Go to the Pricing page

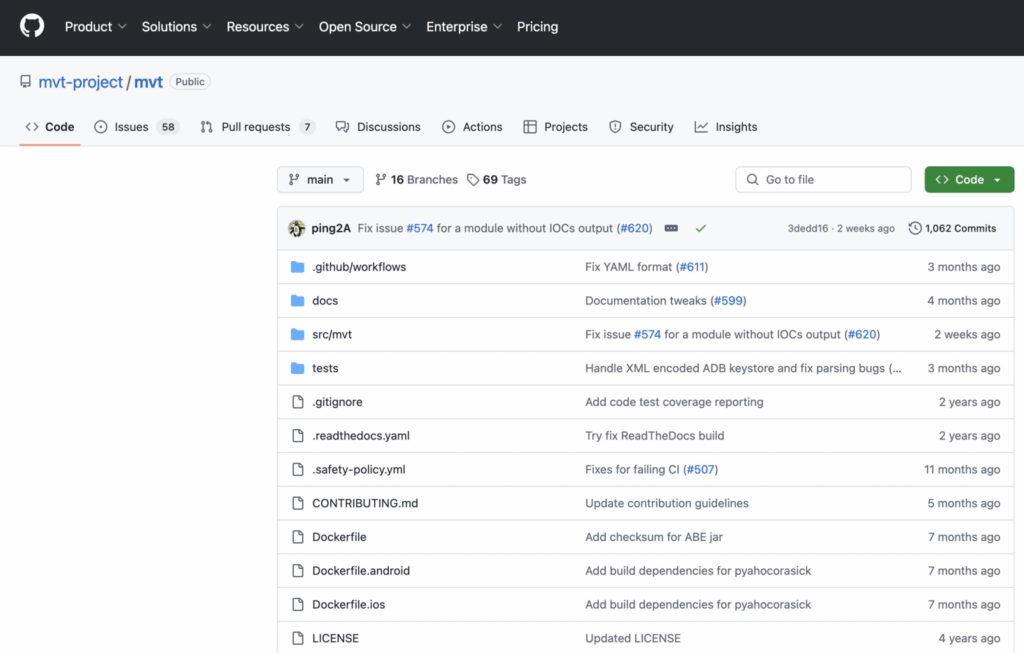(x=537, y=27)
